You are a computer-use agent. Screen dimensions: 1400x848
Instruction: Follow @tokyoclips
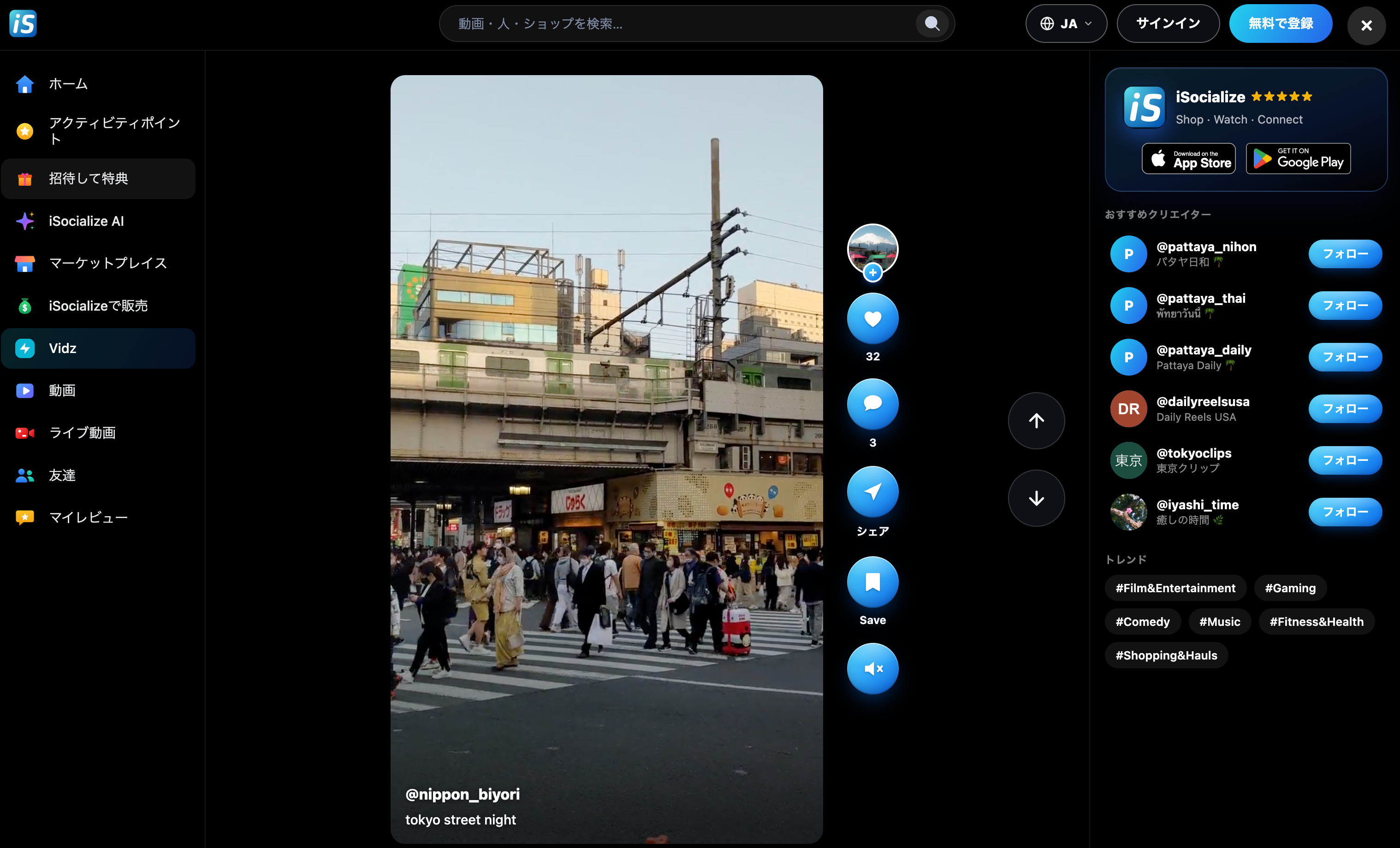(x=1345, y=460)
